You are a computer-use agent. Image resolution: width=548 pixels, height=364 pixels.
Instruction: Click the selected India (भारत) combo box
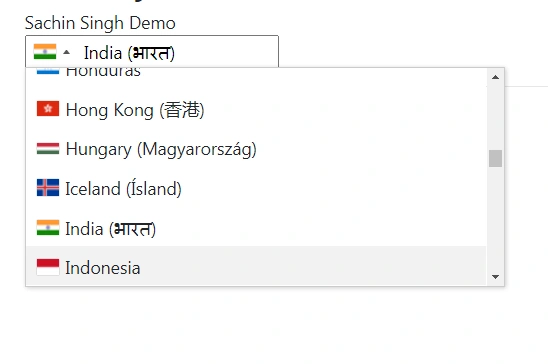pos(152,51)
